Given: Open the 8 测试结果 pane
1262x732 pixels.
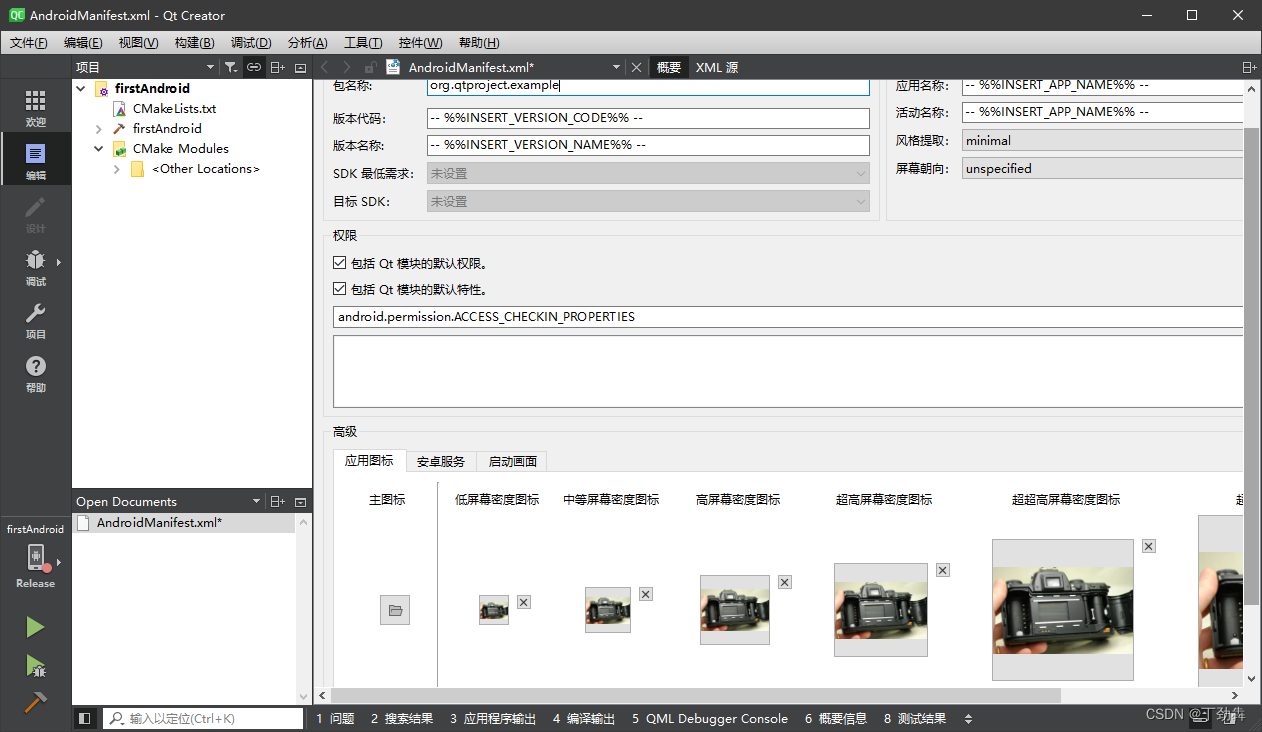Looking at the screenshot, I should click(915, 718).
